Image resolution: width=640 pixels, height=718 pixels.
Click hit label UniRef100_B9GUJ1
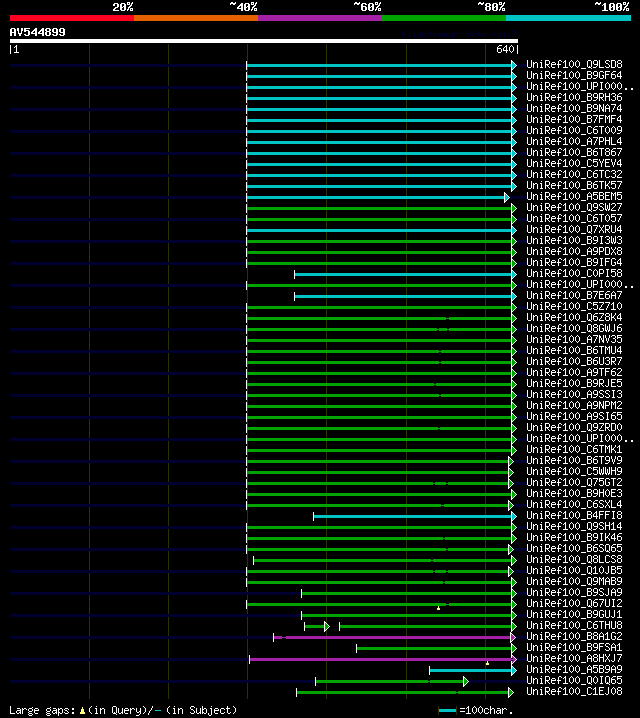(x=574, y=614)
